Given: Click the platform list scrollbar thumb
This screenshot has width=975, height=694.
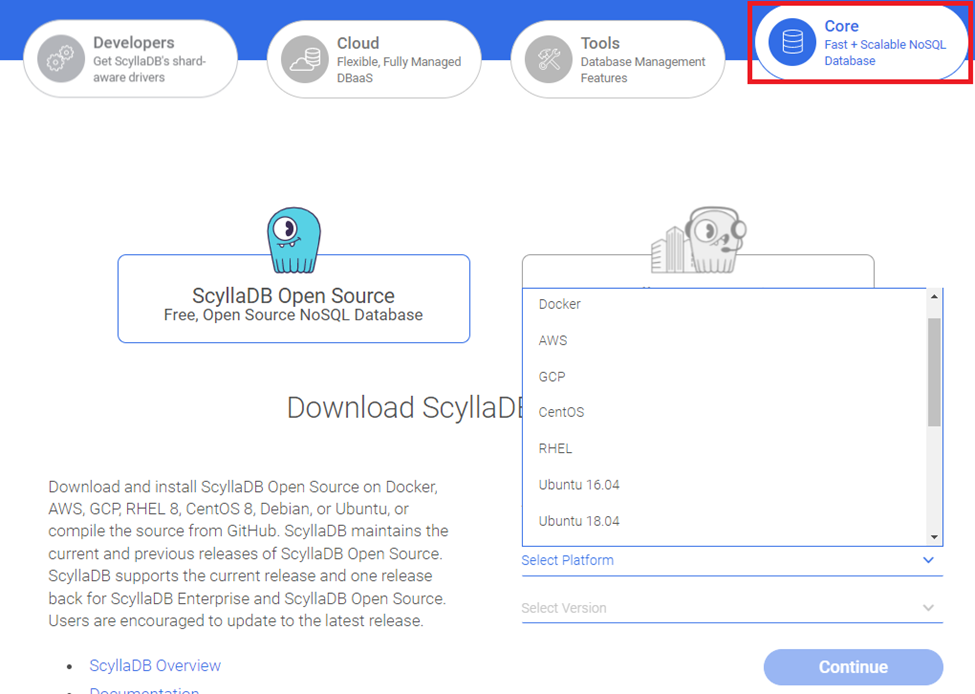Looking at the screenshot, I should [x=934, y=372].
